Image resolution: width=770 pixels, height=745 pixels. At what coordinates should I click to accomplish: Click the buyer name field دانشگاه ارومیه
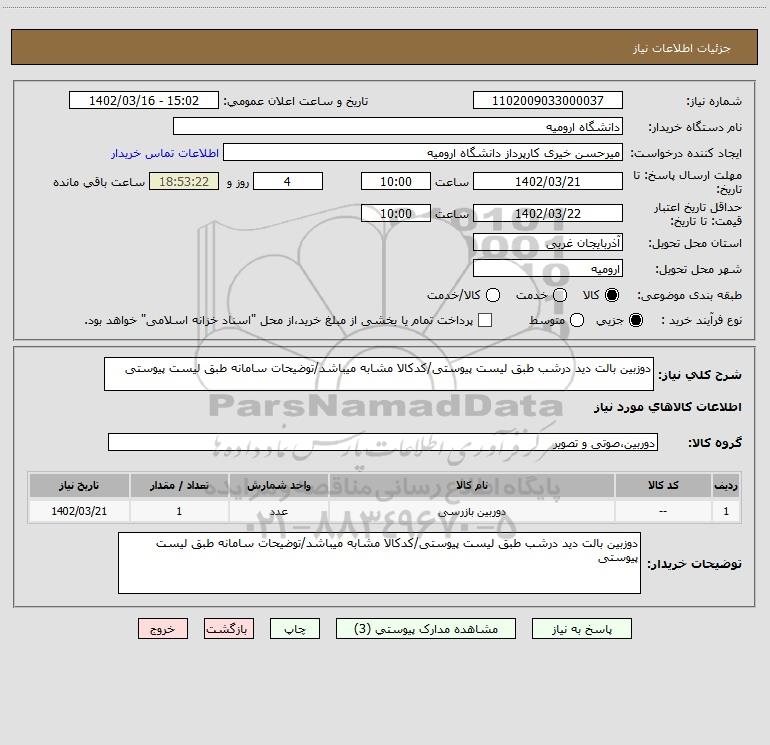pos(398,126)
